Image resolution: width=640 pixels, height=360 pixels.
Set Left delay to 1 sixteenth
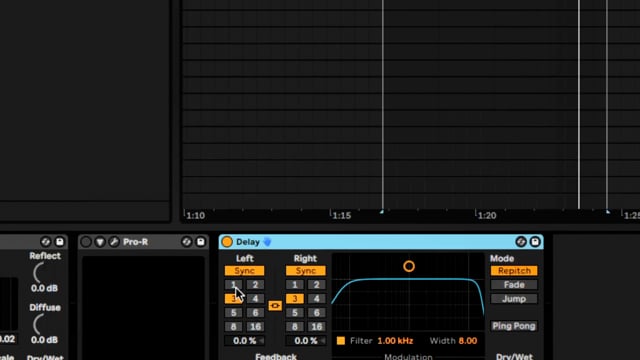coord(233,285)
